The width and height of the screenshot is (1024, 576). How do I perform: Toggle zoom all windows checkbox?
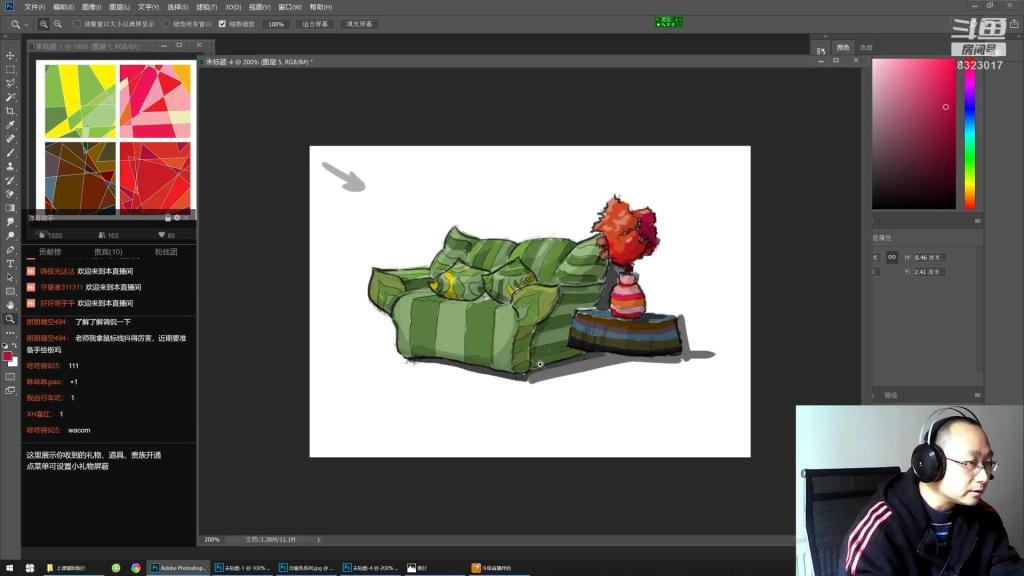click(x=165, y=24)
